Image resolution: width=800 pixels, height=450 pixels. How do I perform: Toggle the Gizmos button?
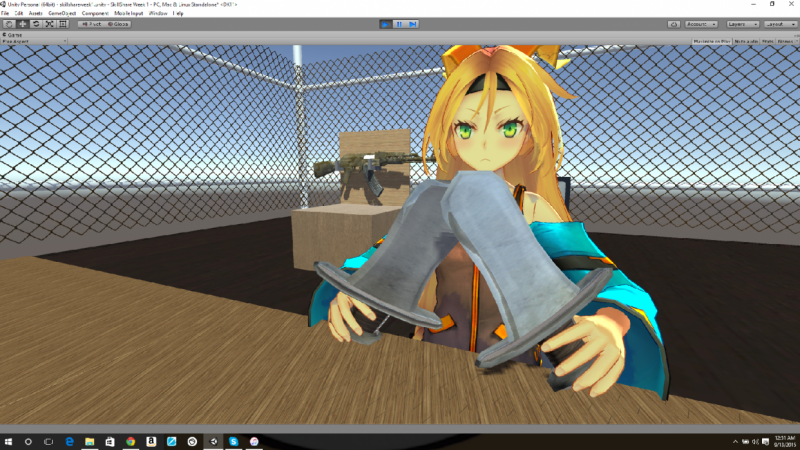786,41
